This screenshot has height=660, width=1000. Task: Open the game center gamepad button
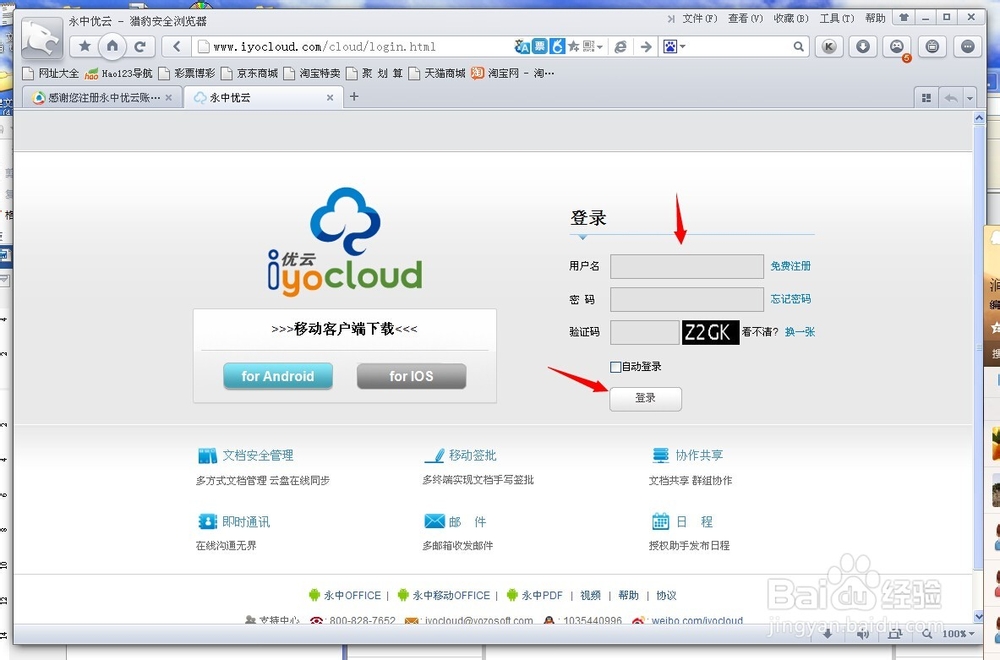pyautogui.click(x=897, y=46)
